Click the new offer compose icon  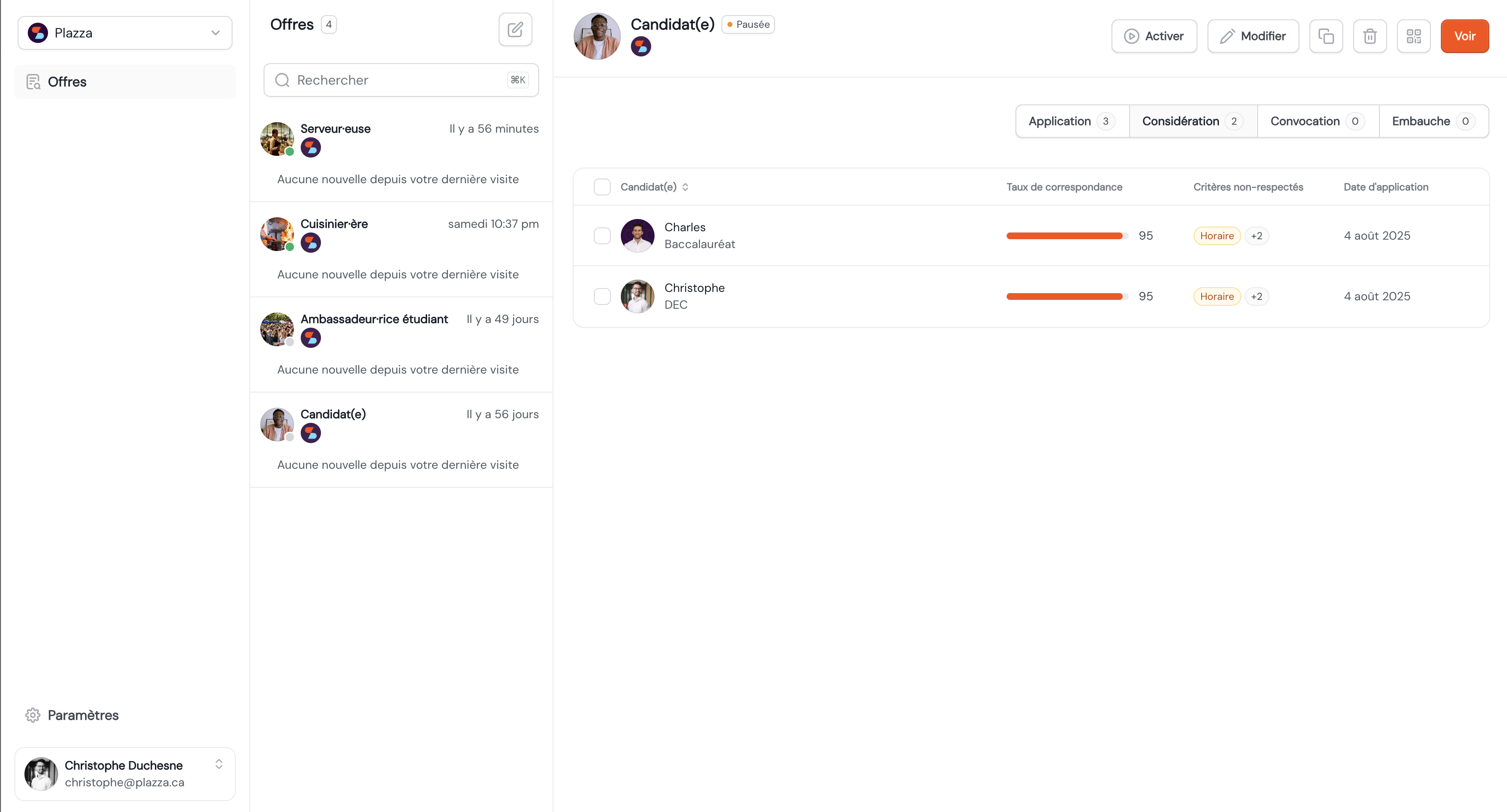515,29
